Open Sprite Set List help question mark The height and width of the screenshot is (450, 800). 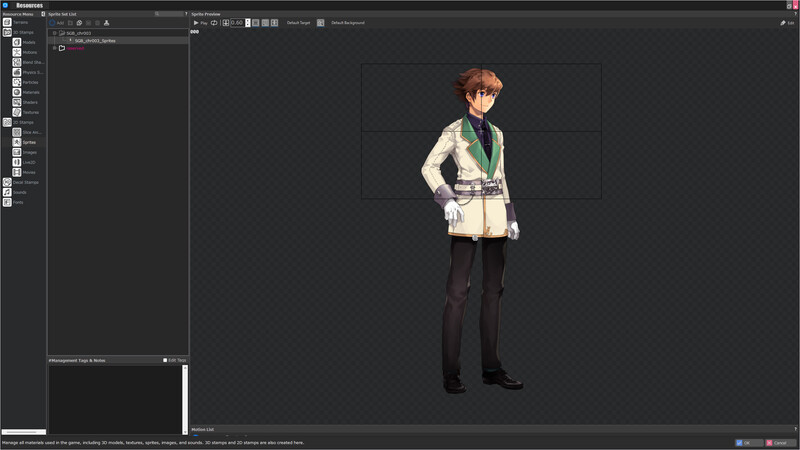(x=186, y=14)
